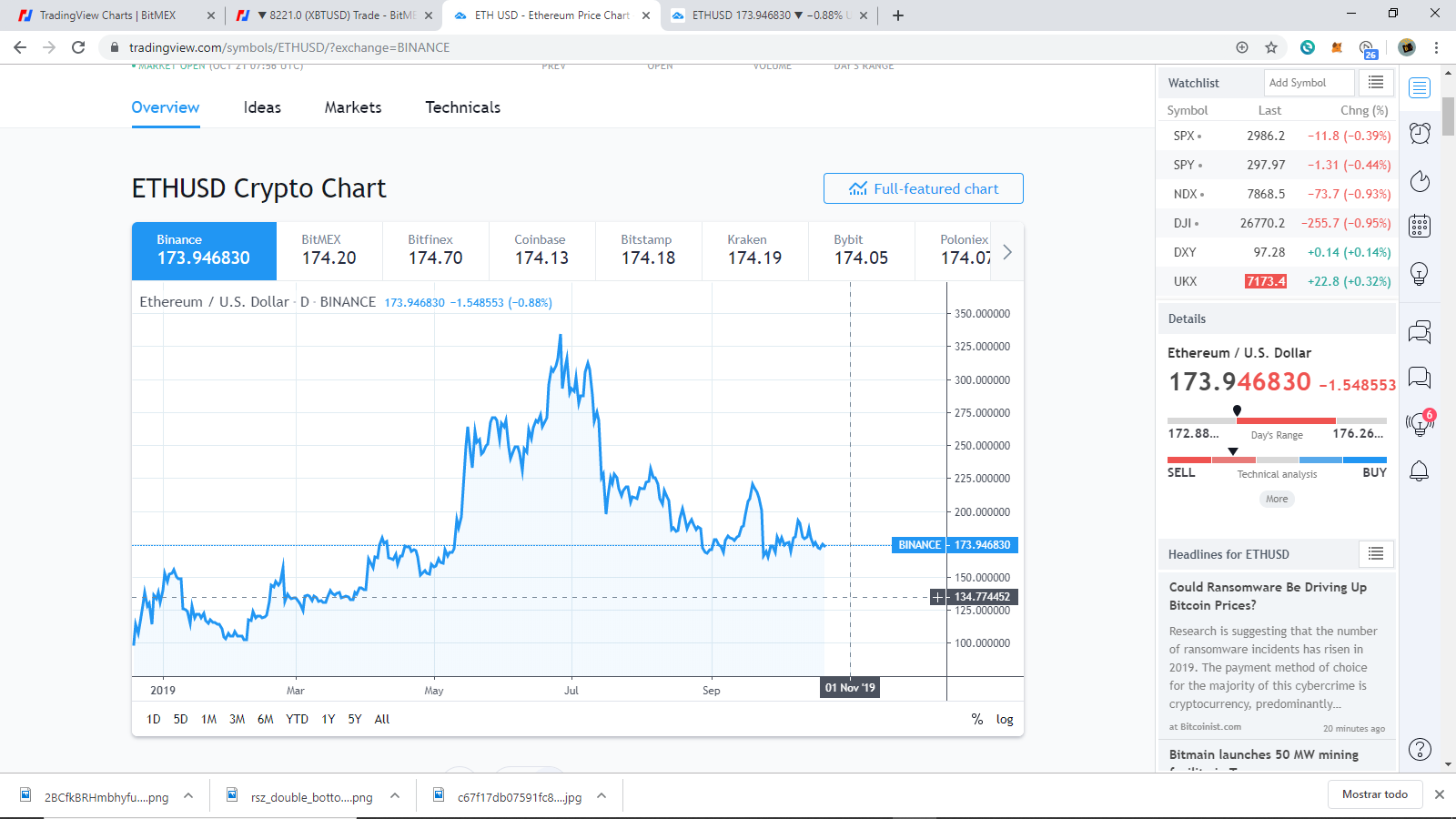Open the alerts alarm clock icon
Screen dimensions: 1456x819
click(1420, 134)
